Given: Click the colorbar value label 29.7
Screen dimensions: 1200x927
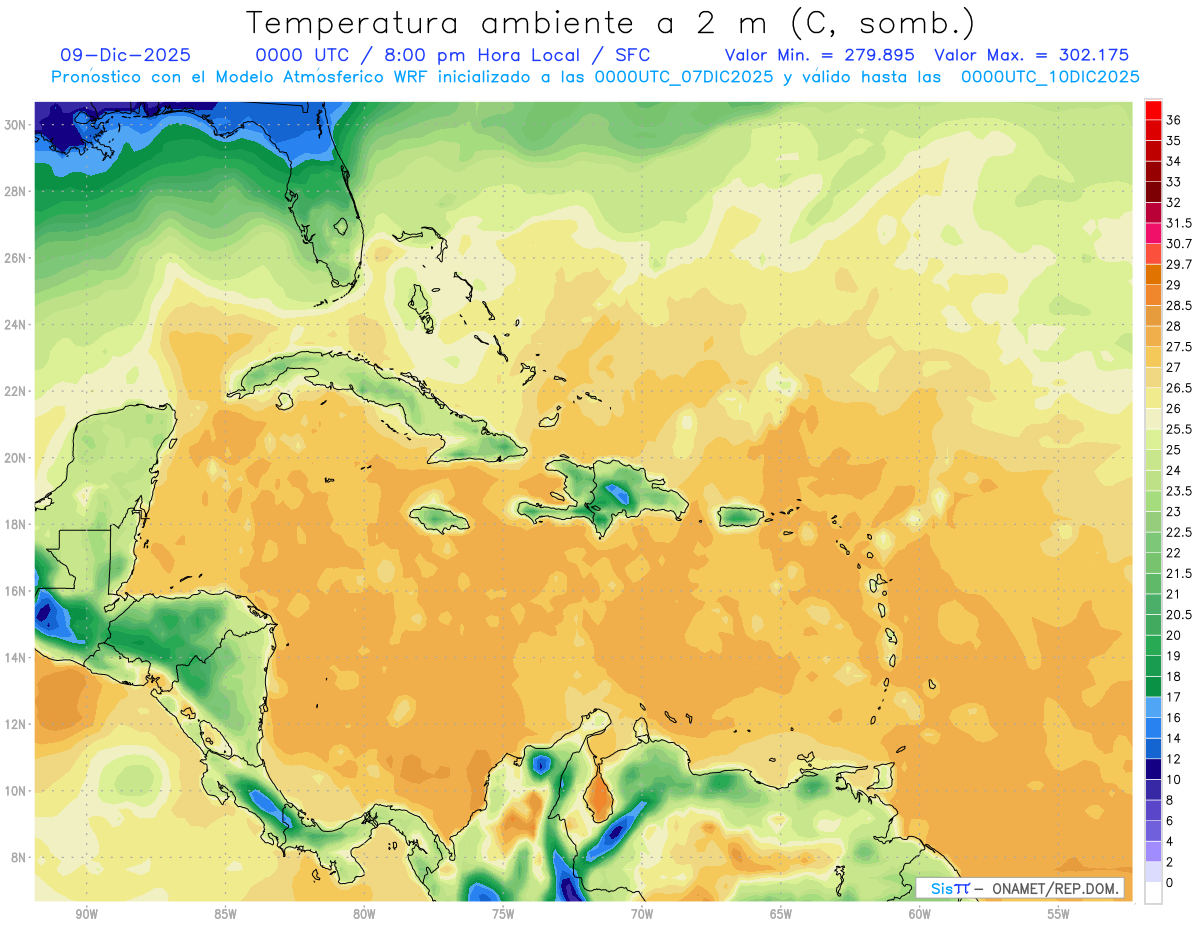Looking at the screenshot, I should click(1179, 264).
